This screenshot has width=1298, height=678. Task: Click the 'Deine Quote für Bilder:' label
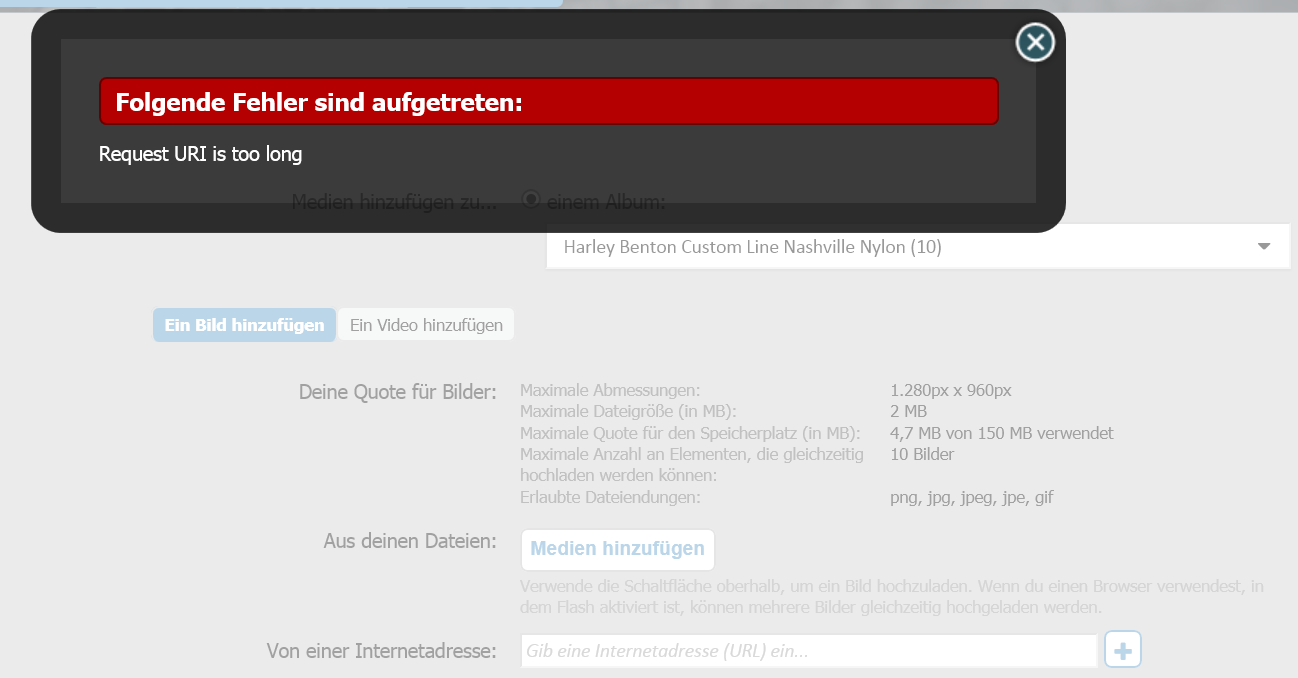(397, 392)
